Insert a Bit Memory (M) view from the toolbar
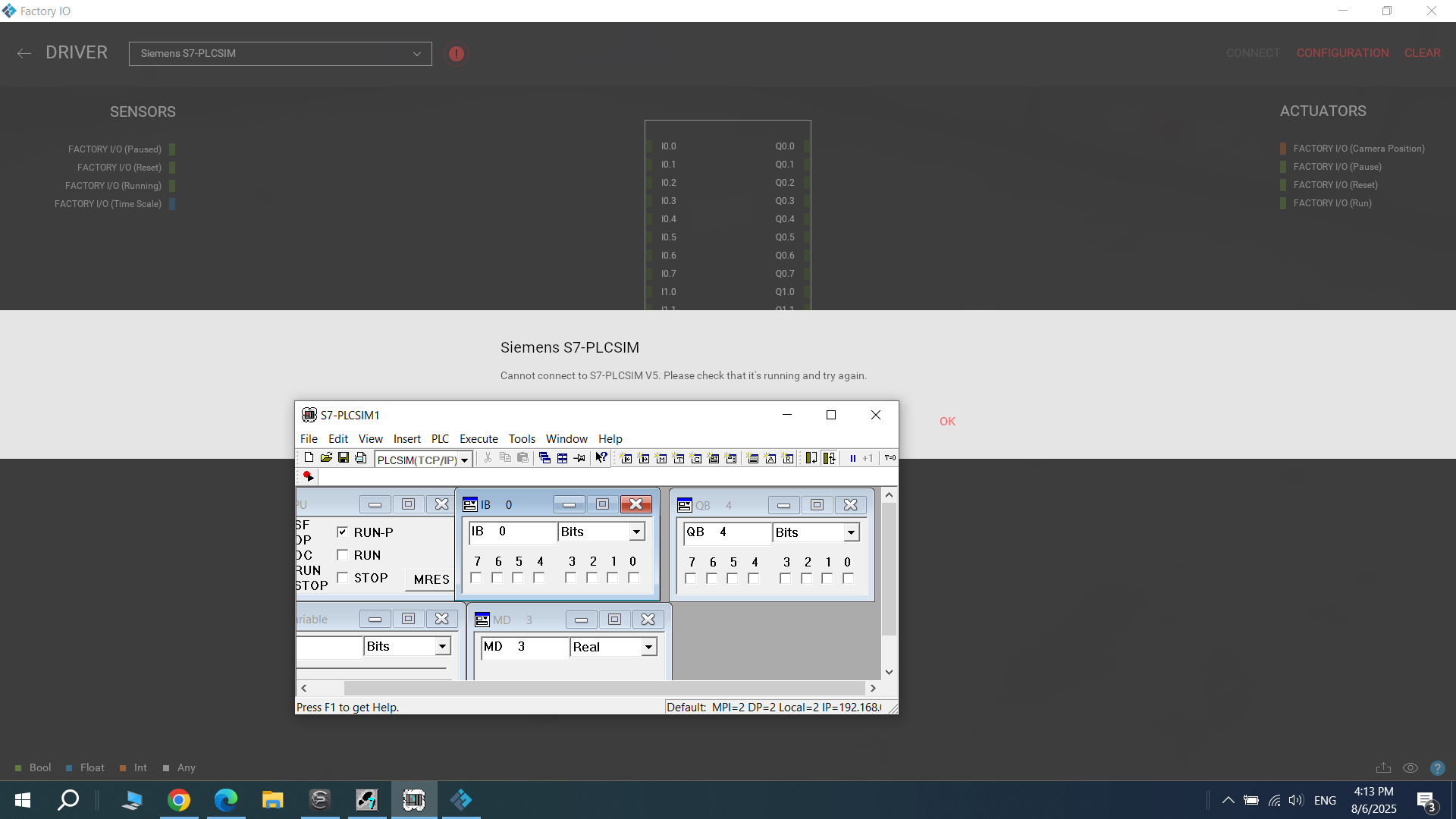Screen dimensions: 1456x819 click(661, 458)
